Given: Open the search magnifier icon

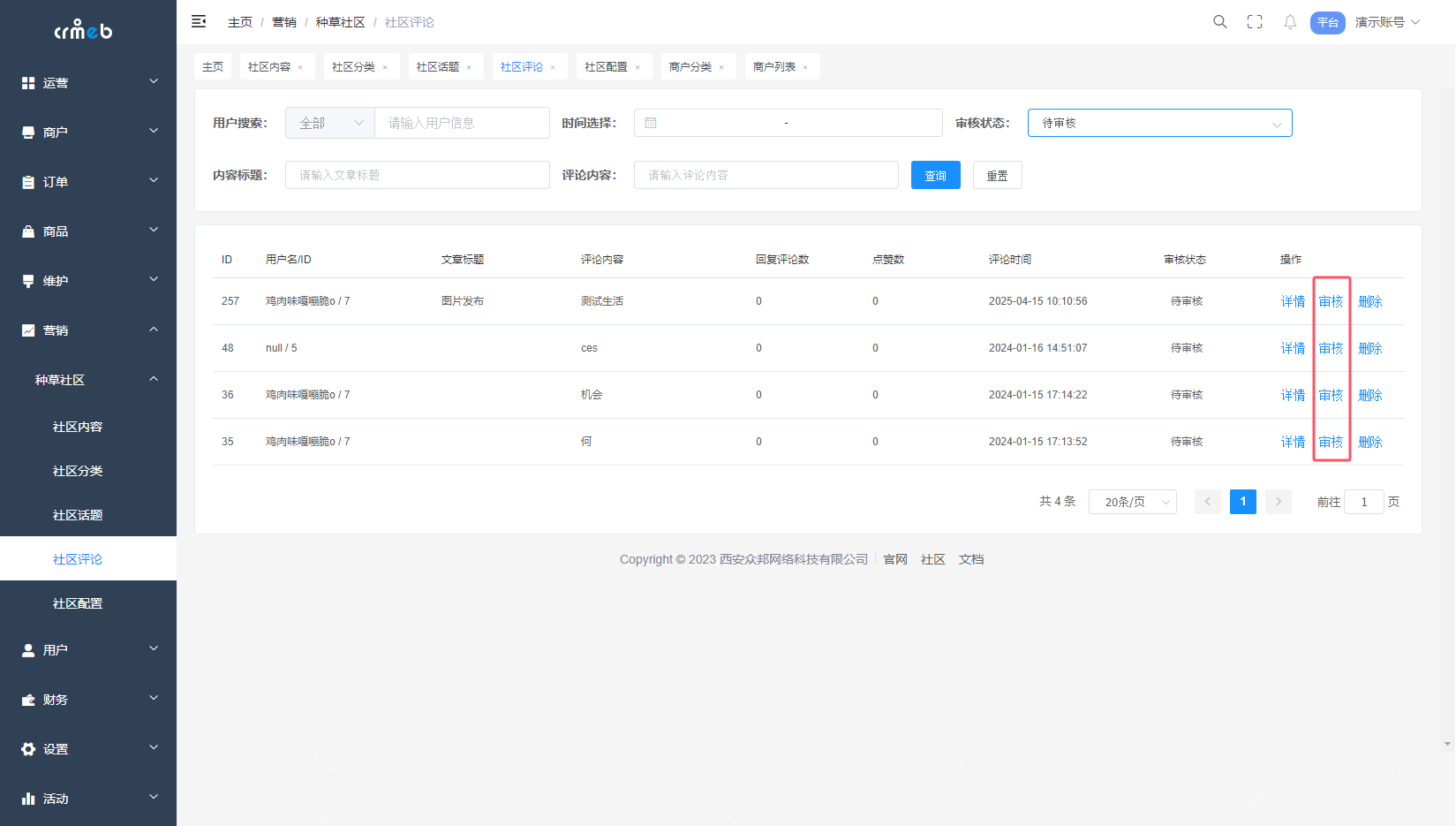Looking at the screenshot, I should coord(1219,22).
